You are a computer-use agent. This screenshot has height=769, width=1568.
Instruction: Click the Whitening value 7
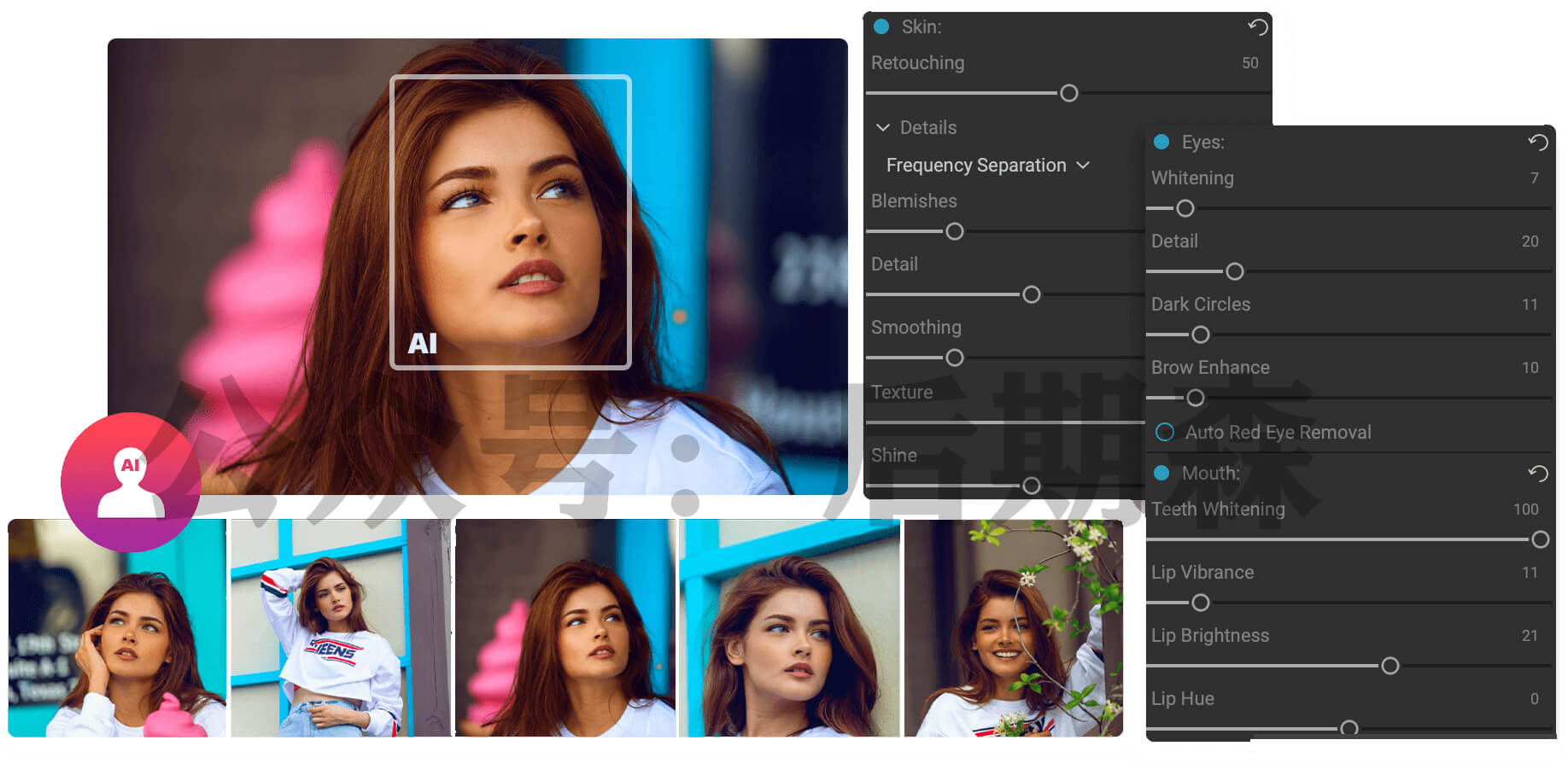1535,178
